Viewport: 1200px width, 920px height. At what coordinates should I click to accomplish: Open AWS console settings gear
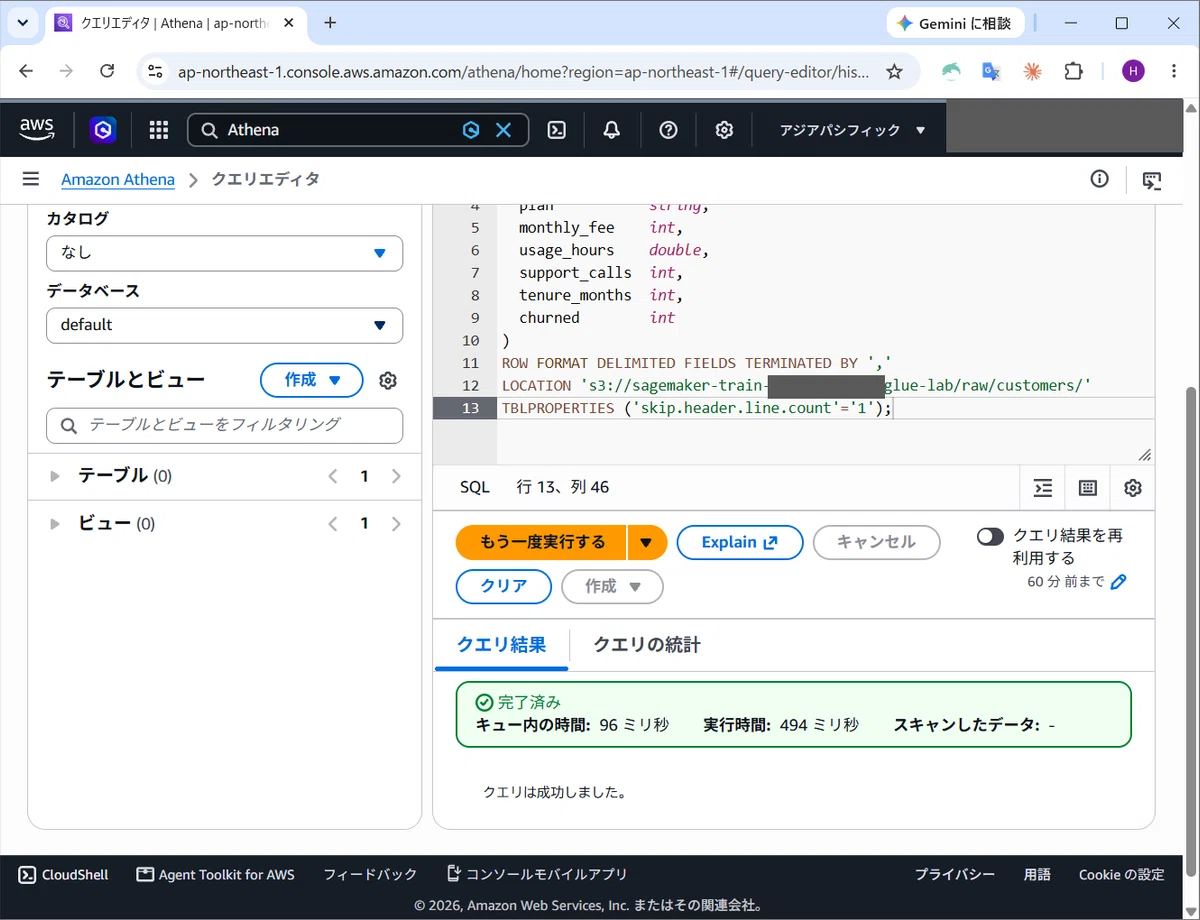point(725,130)
